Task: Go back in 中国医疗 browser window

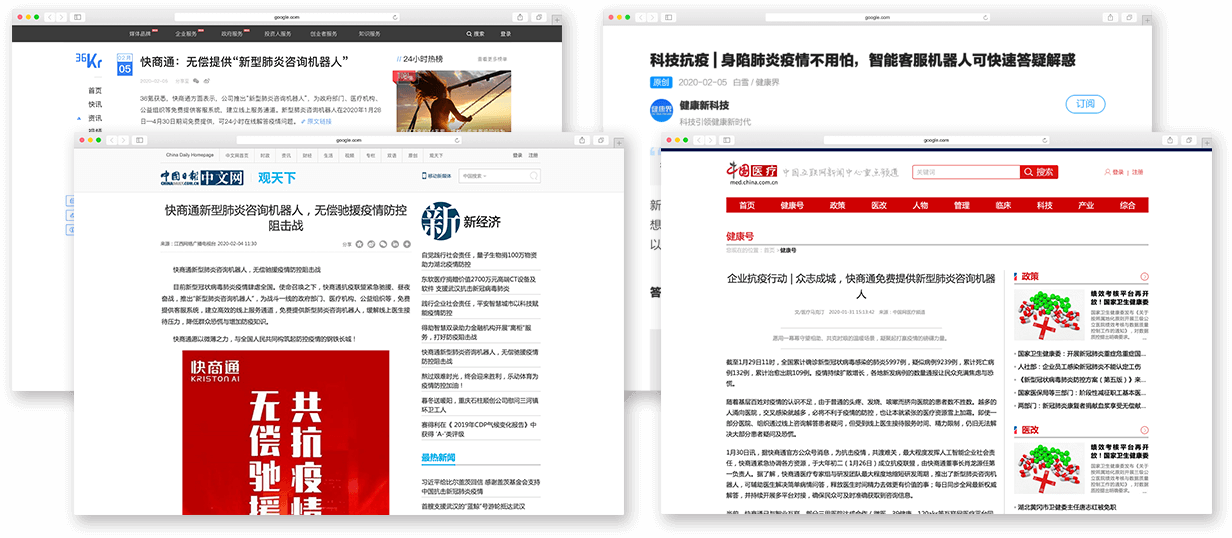Action: click(698, 140)
